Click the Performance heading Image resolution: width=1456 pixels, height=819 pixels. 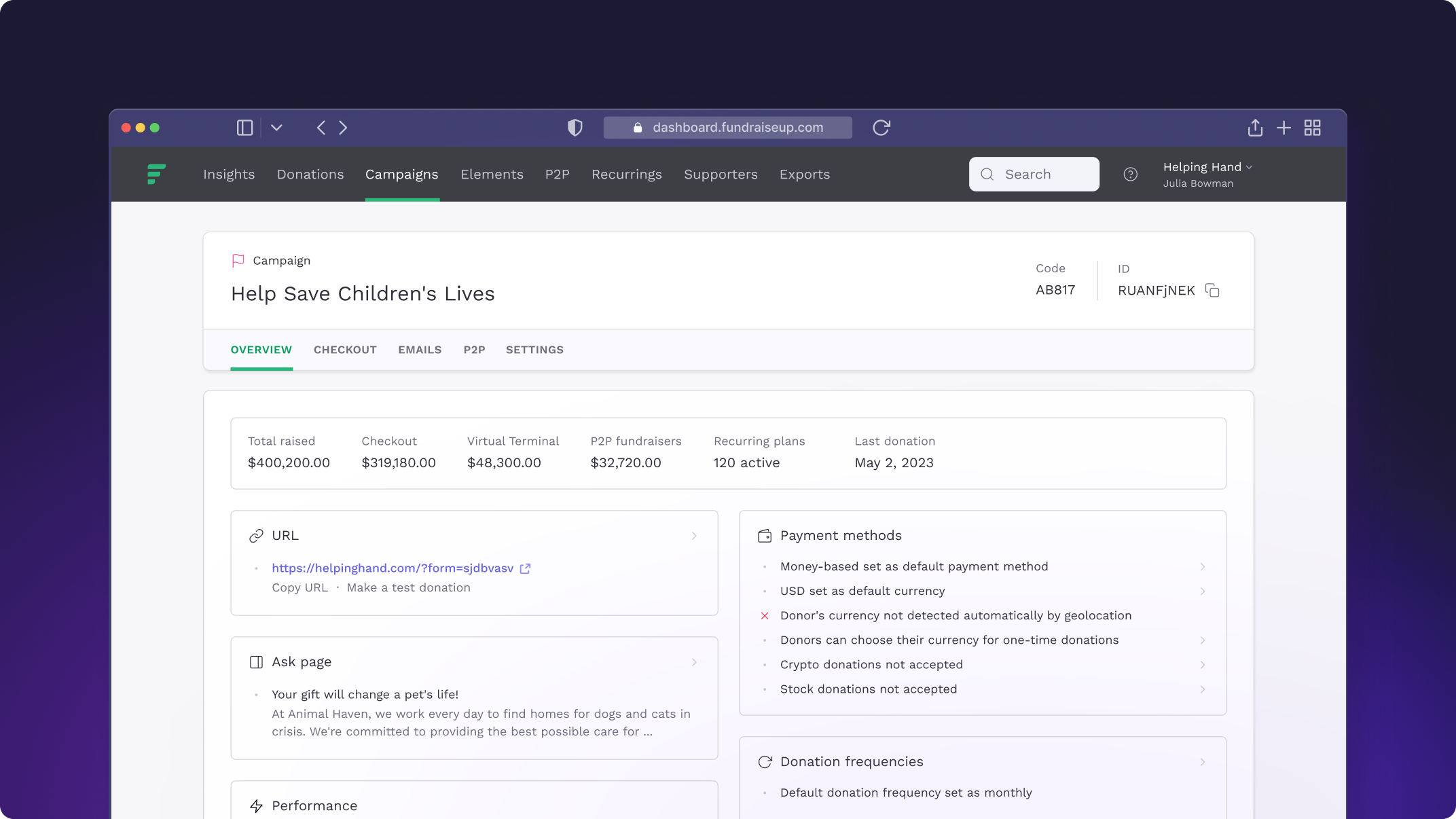(x=314, y=806)
